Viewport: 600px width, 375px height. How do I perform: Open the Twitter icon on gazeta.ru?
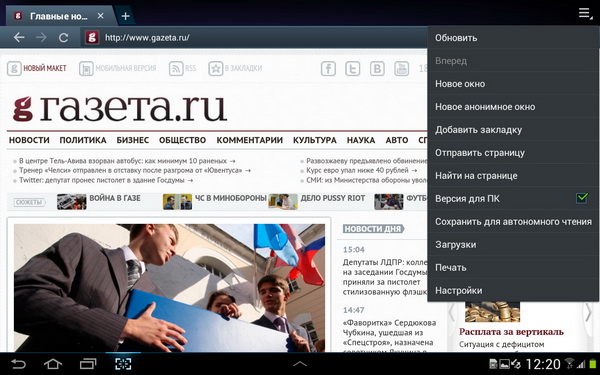tap(352, 68)
